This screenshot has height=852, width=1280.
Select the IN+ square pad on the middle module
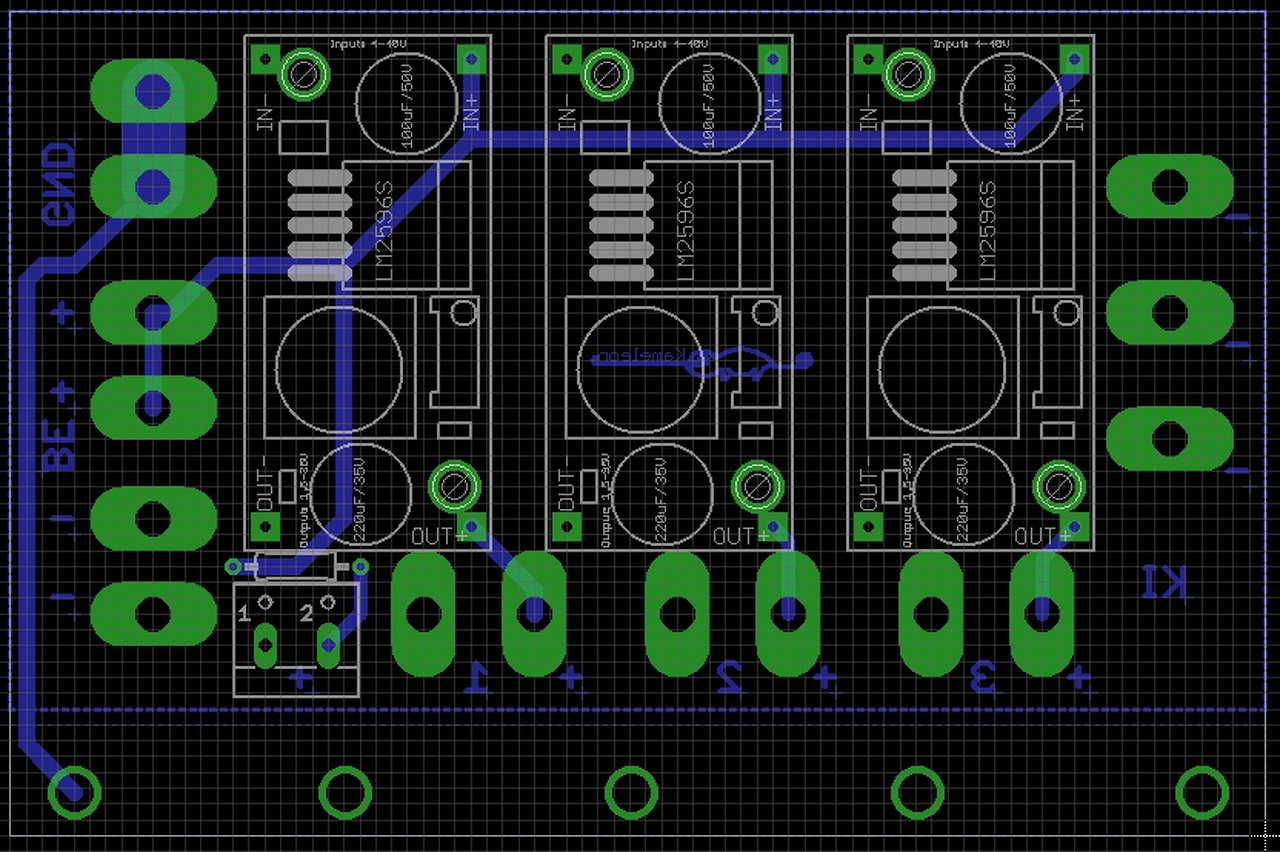pyautogui.click(x=773, y=59)
